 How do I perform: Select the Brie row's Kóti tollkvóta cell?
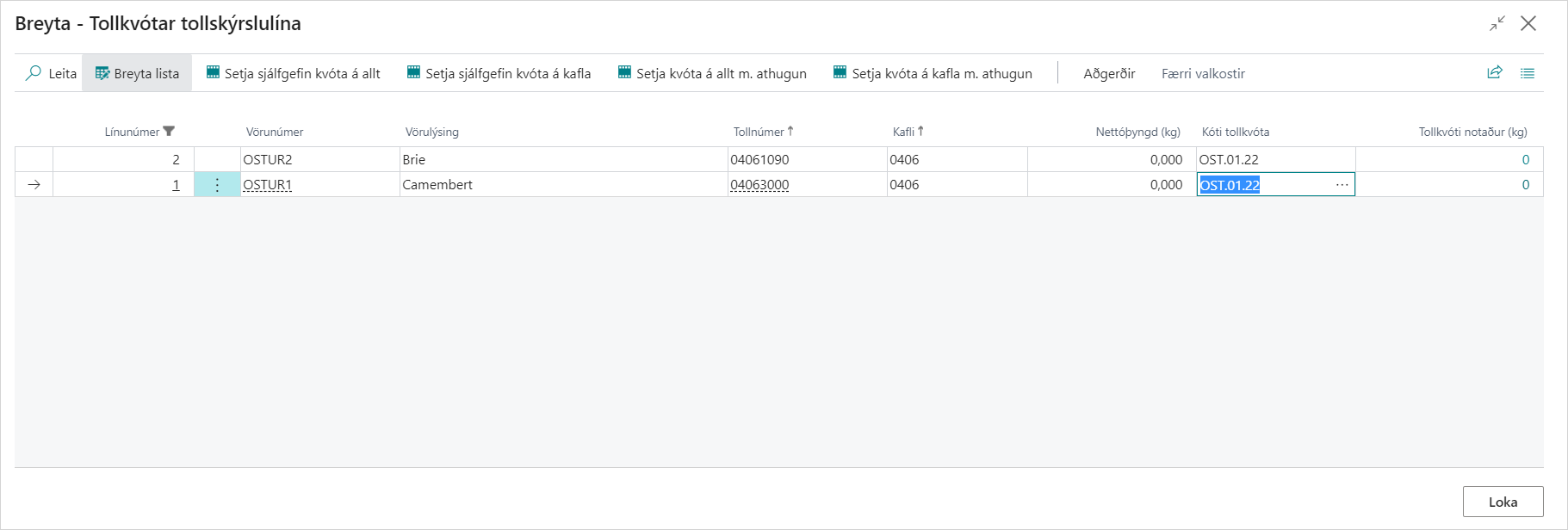coord(1274,160)
